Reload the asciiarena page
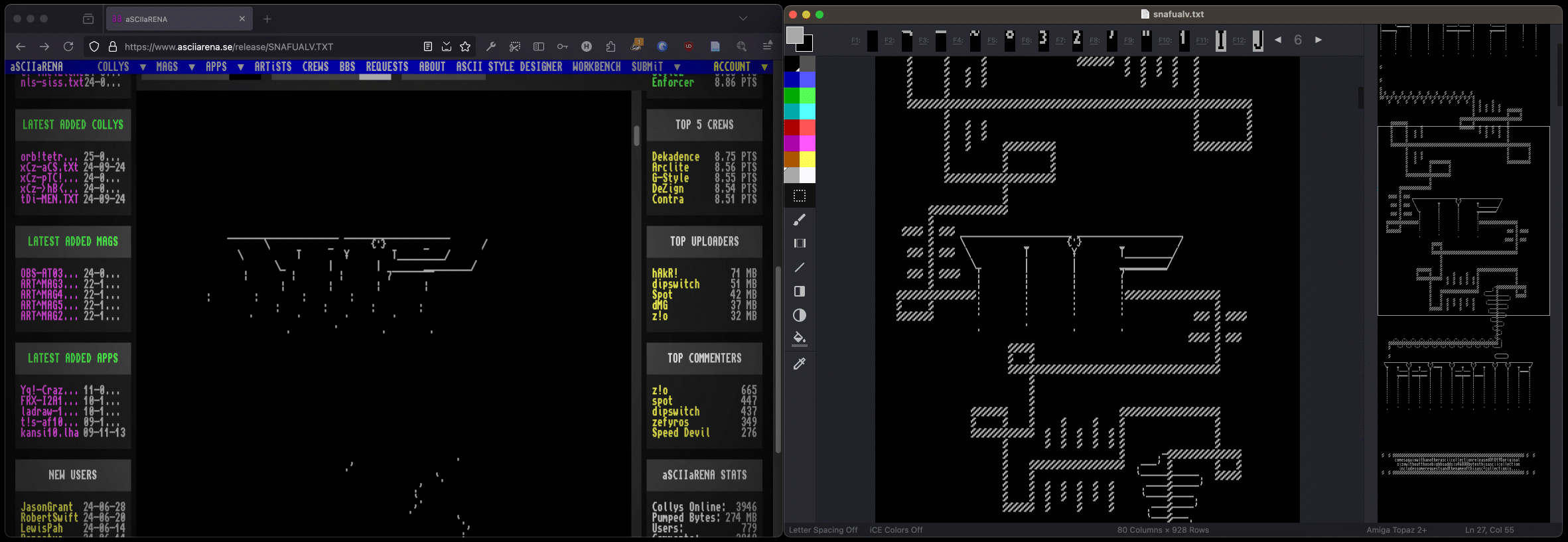1568x542 pixels. point(68,46)
